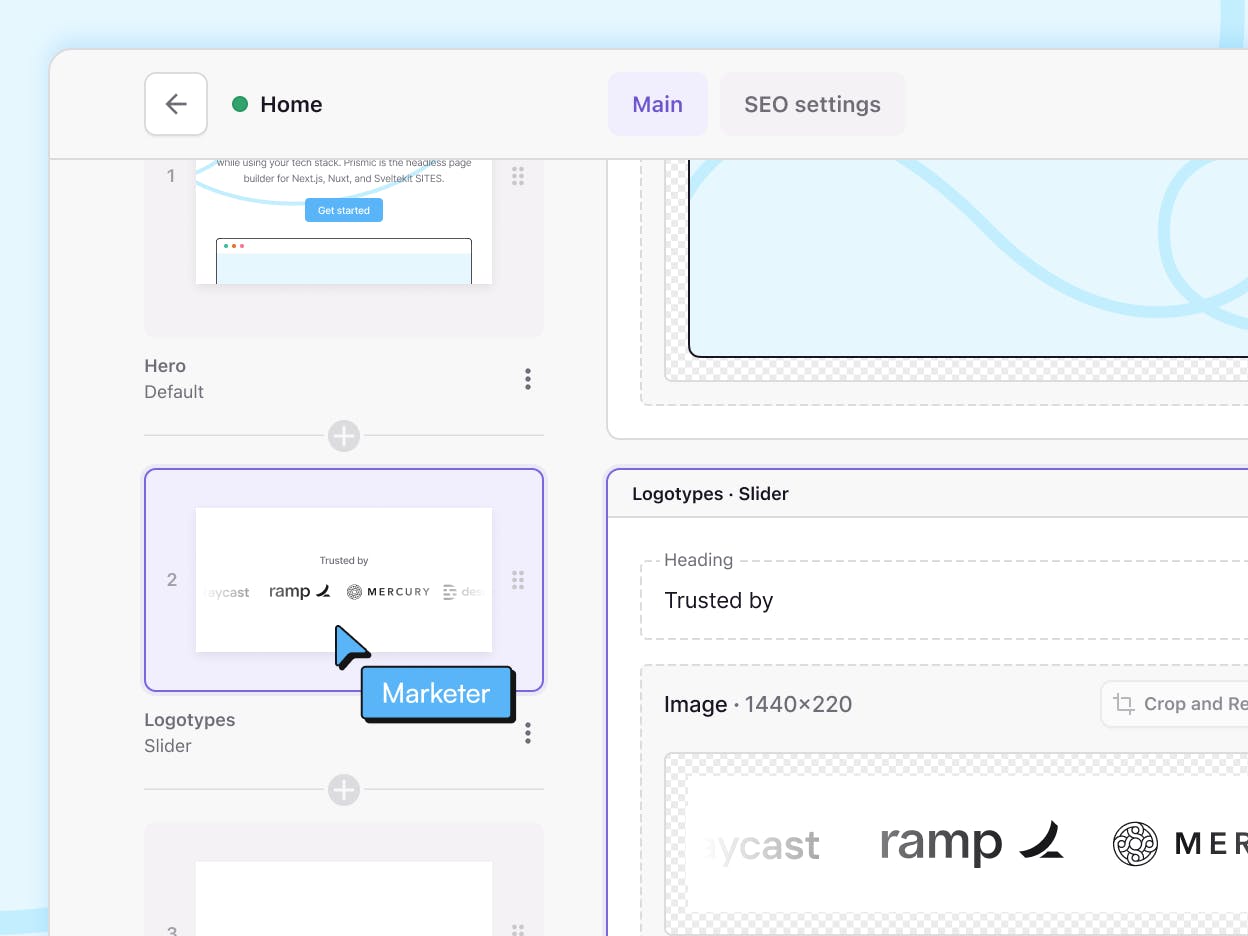Viewport: 1248px width, 936px height.
Task: Click the Default variation label
Action: coord(174,392)
